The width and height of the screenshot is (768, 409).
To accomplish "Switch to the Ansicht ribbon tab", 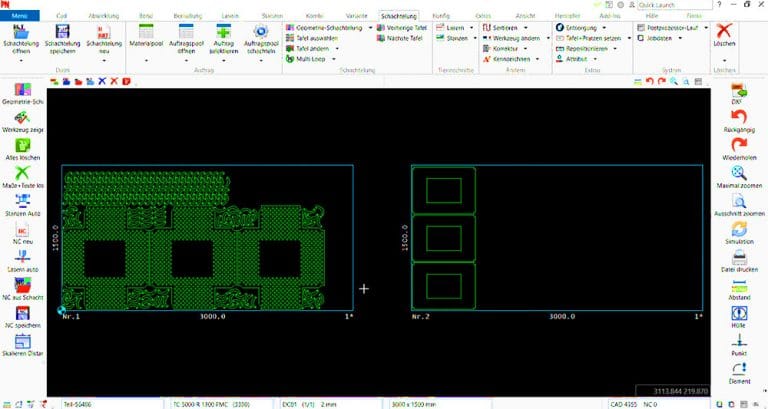I will pyautogui.click(x=524, y=17).
